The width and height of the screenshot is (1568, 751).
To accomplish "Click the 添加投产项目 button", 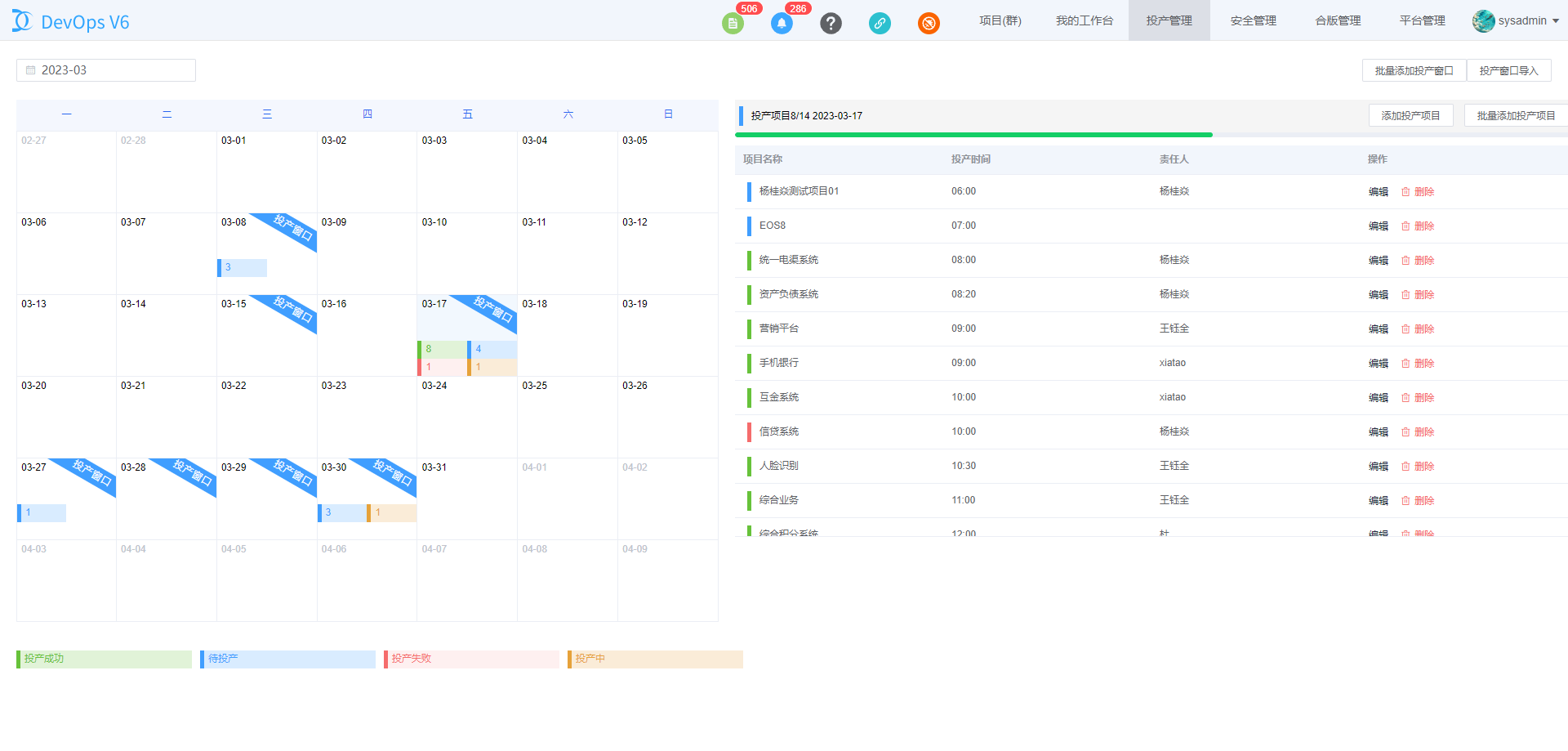I will [1410, 116].
